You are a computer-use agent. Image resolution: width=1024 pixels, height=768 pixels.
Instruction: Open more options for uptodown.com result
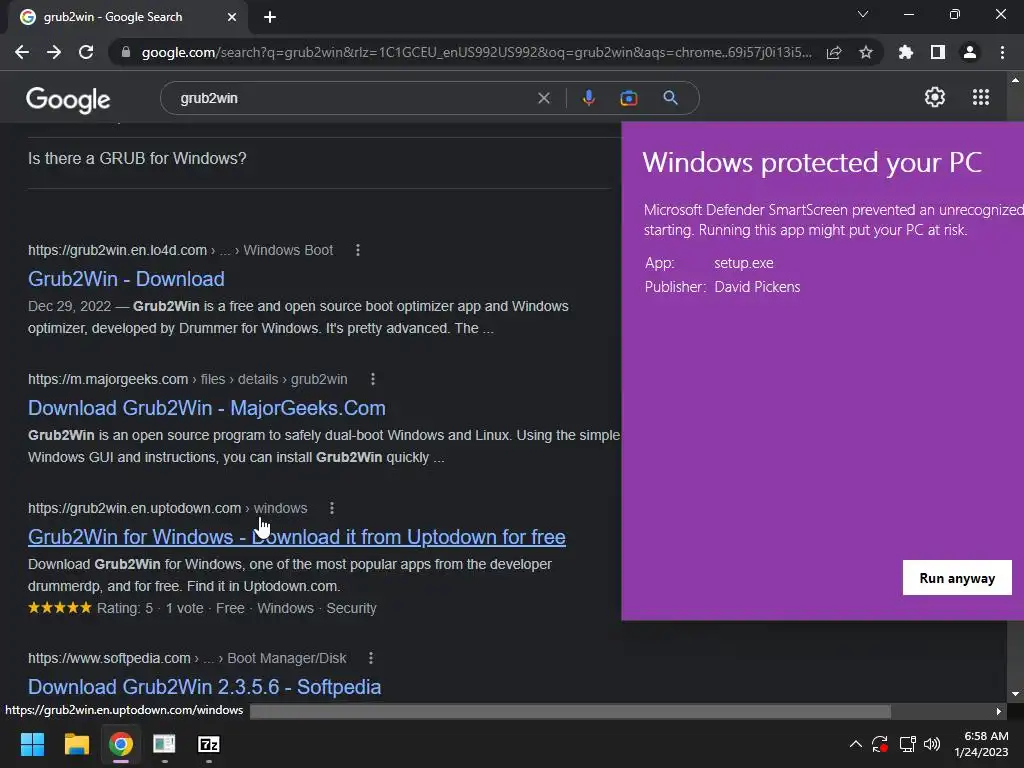tap(332, 508)
